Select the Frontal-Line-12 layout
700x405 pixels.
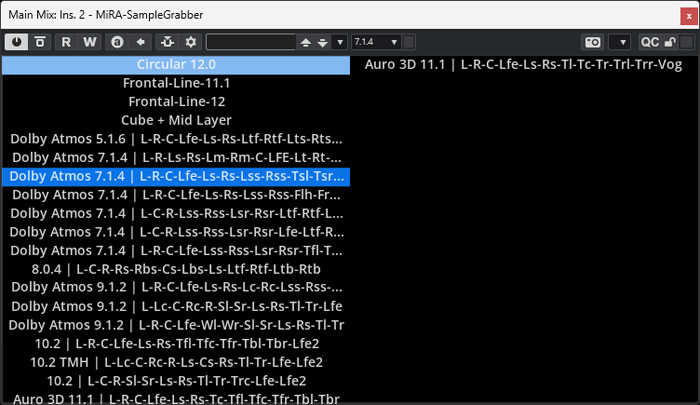176,102
